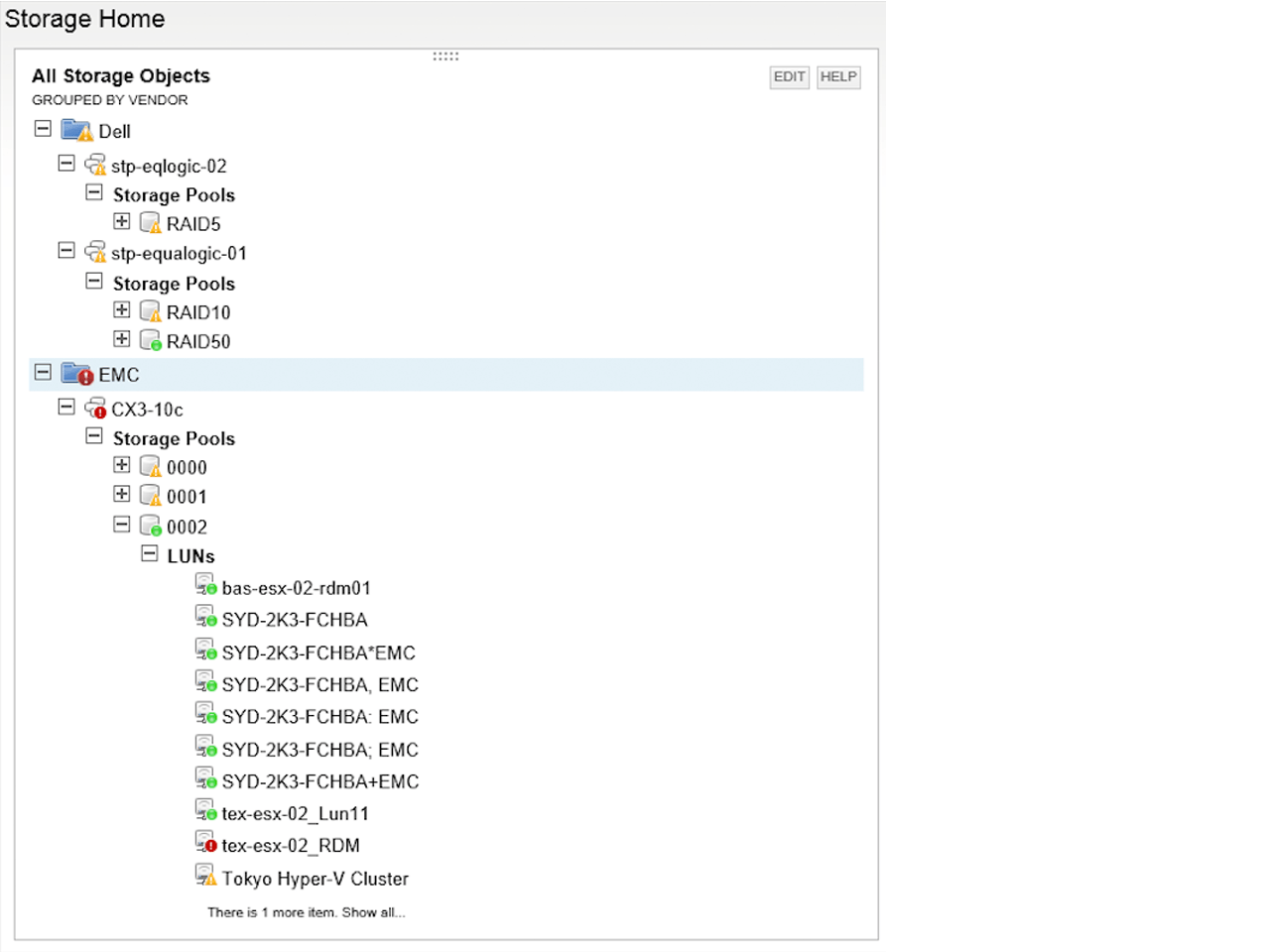Click the RAID5 pool icon
Image resolution: width=1270 pixels, height=952 pixels.
[x=151, y=223]
